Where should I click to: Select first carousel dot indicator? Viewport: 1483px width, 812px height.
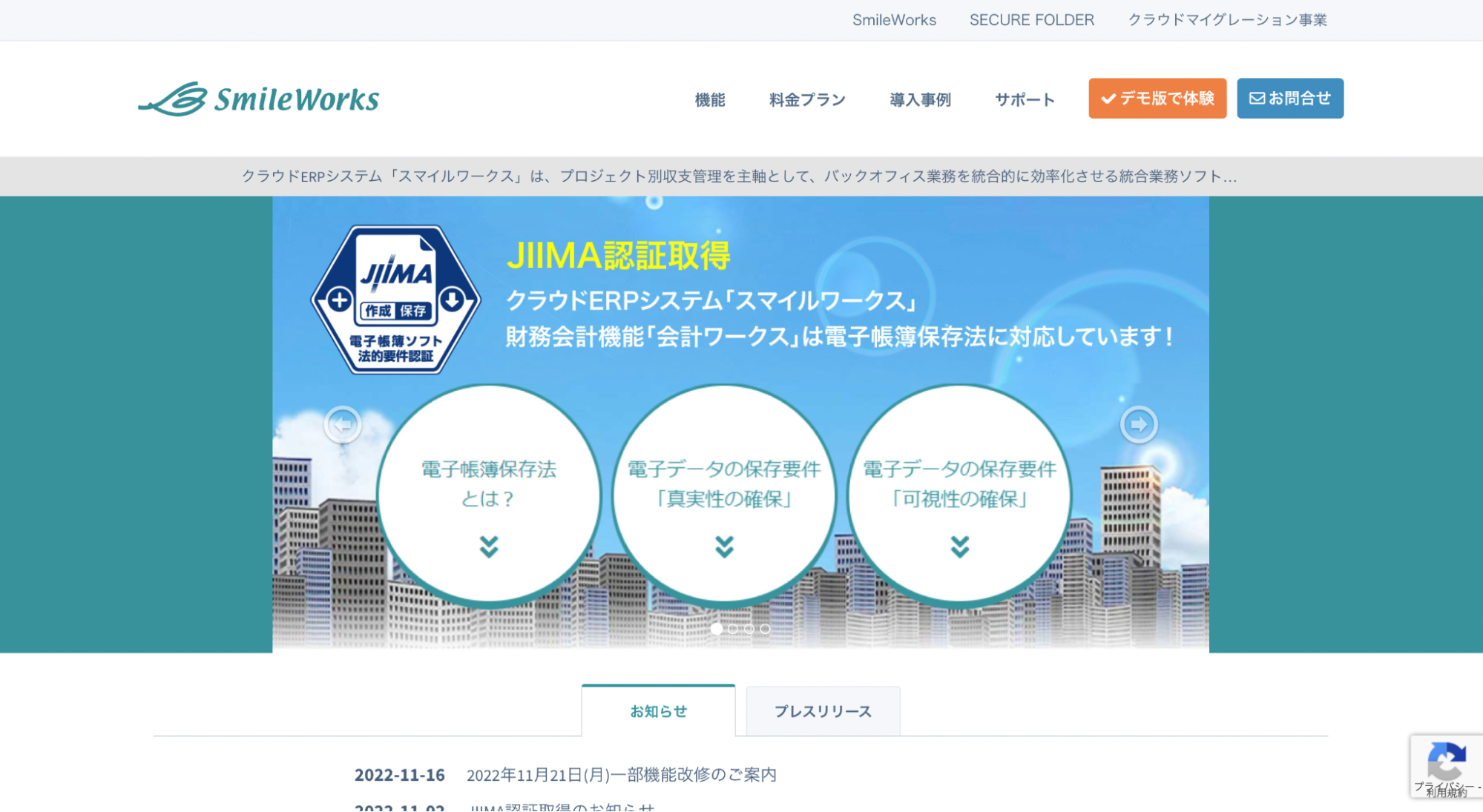tap(717, 629)
